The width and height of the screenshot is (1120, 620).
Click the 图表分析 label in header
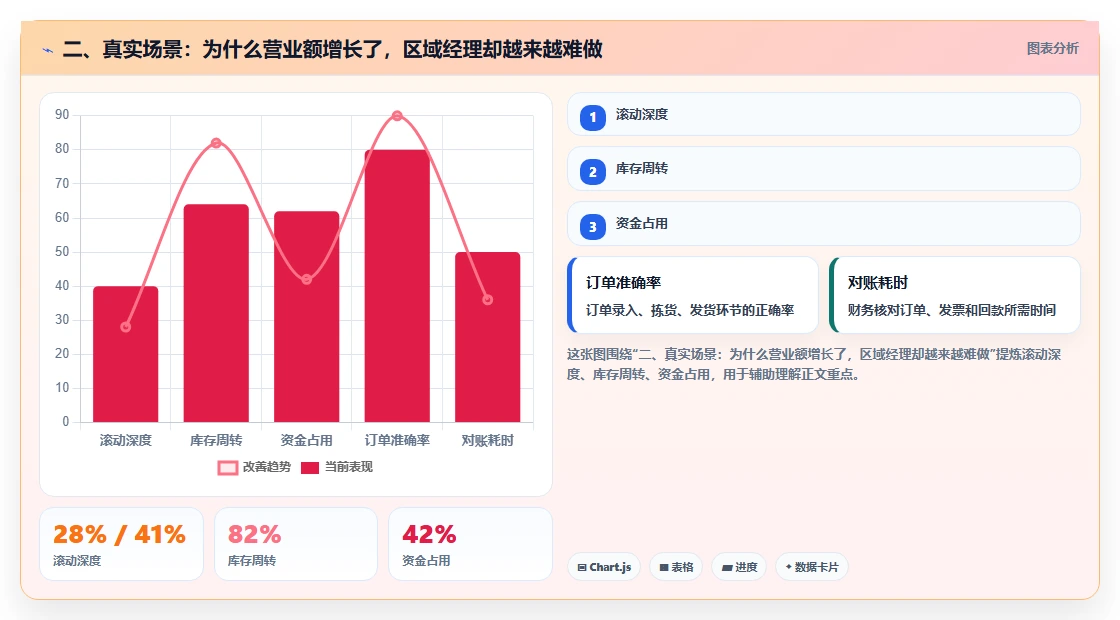click(1052, 49)
